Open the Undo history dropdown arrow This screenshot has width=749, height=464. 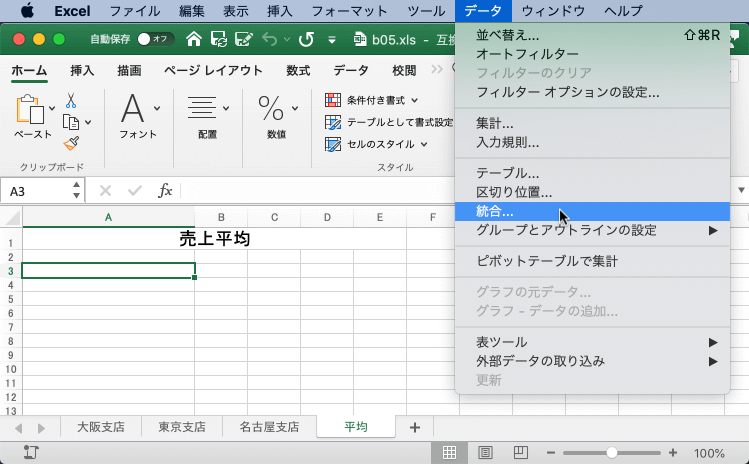click(287, 40)
